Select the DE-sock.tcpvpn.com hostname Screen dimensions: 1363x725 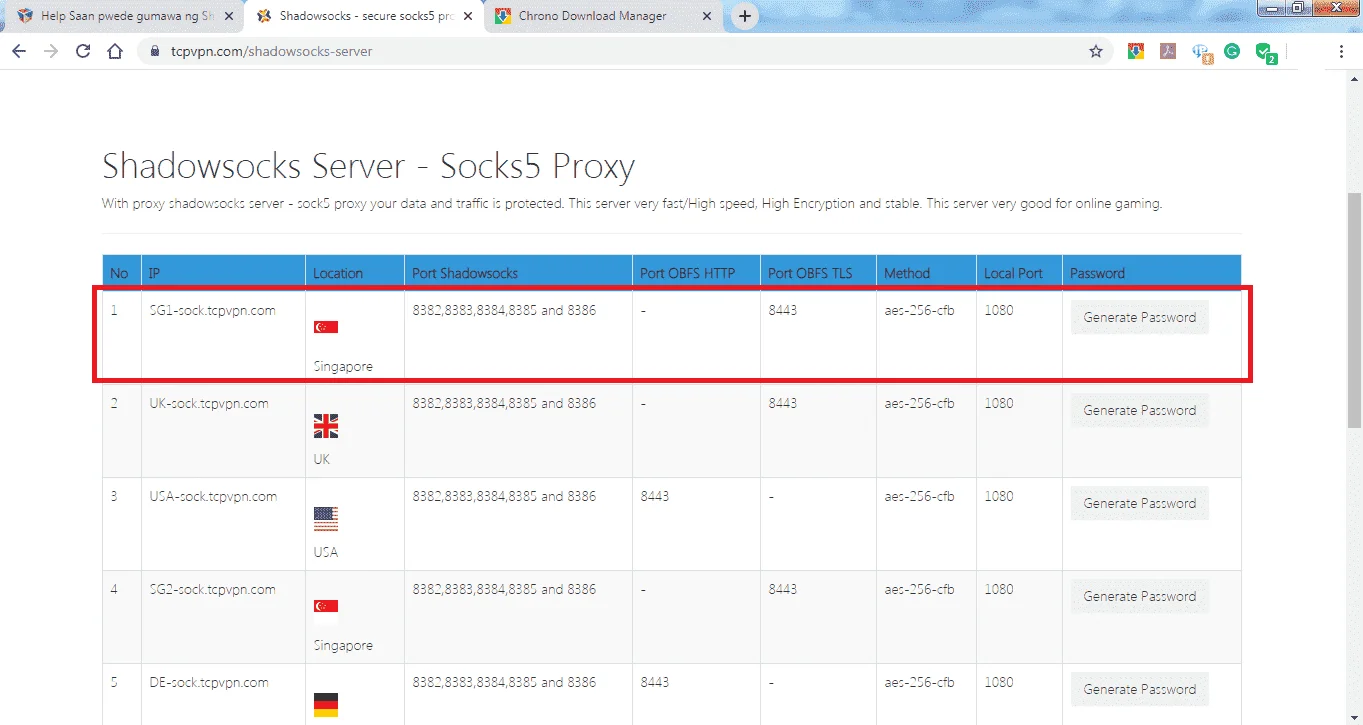click(x=209, y=682)
